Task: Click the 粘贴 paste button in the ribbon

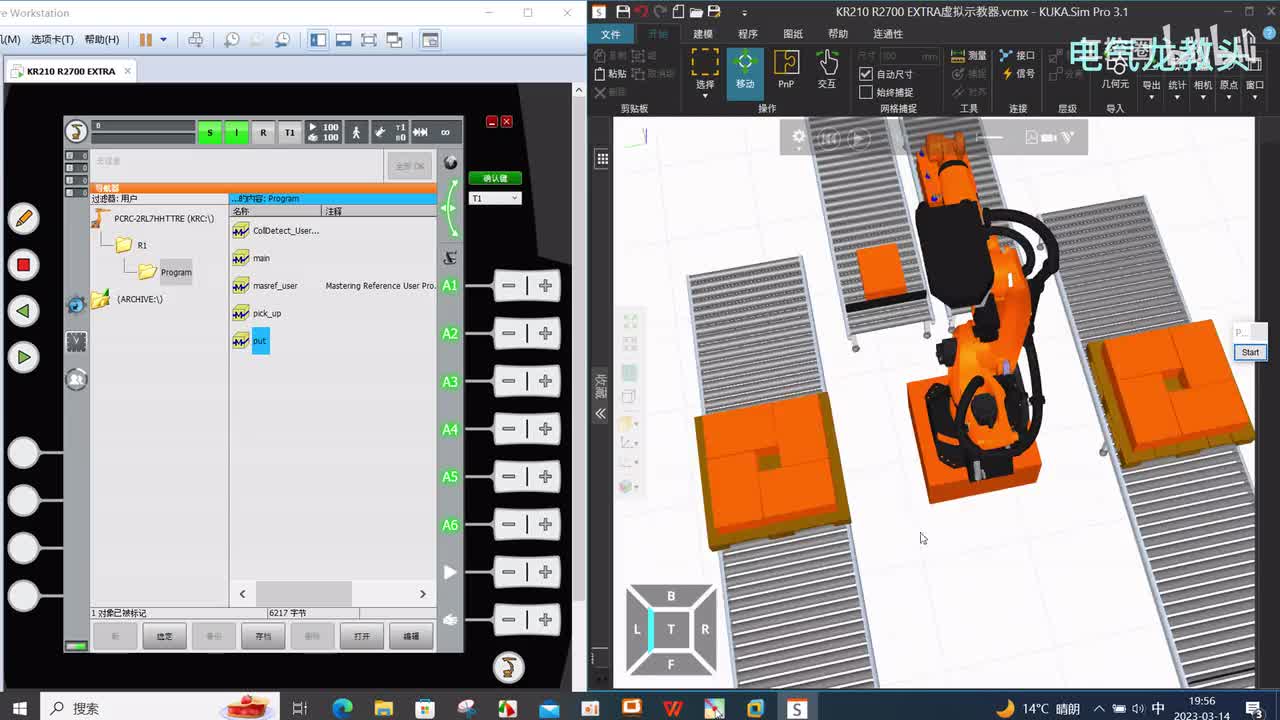Action: (x=611, y=74)
